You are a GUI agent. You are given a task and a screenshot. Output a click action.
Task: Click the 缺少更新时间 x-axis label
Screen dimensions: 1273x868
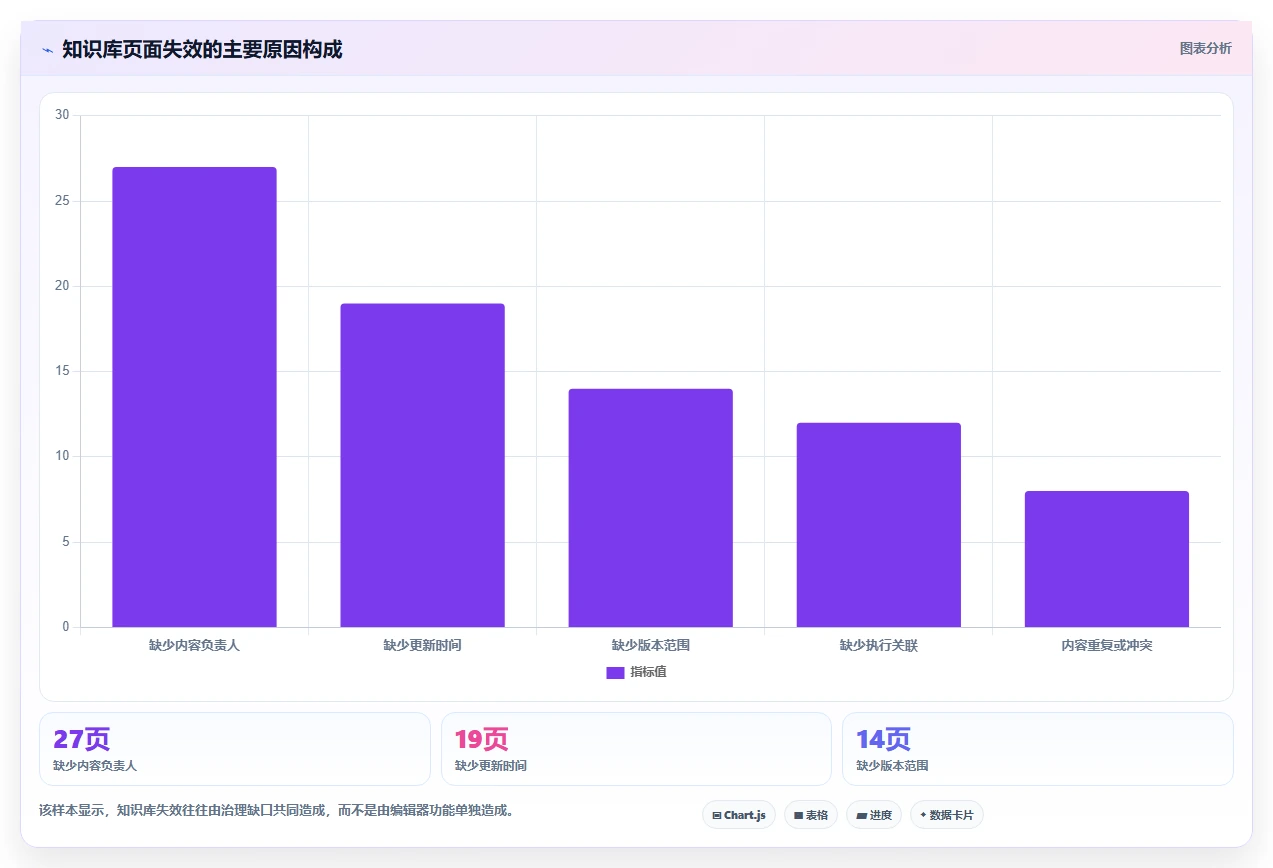(x=422, y=646)
